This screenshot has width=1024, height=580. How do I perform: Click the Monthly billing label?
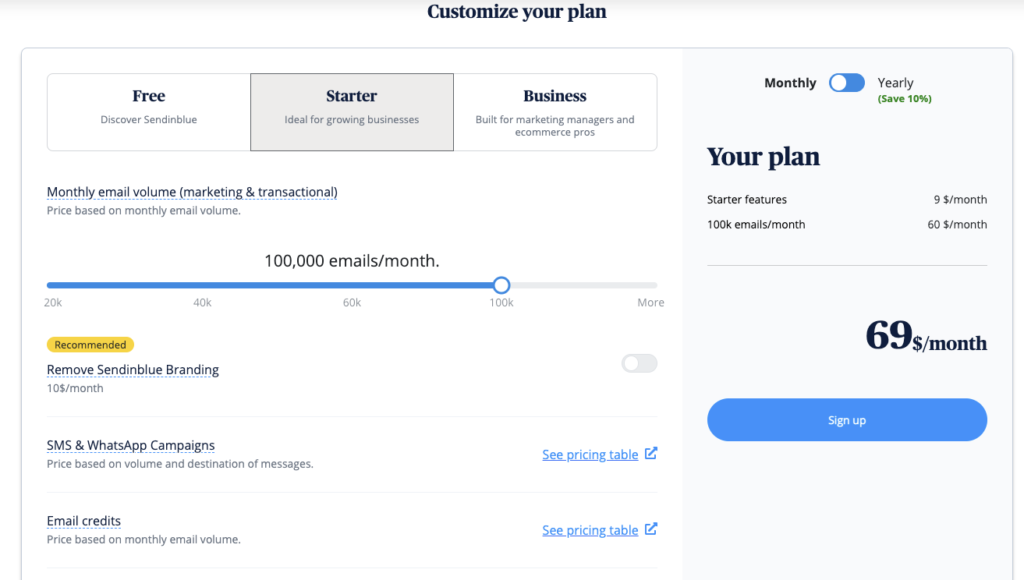(790, 83)
